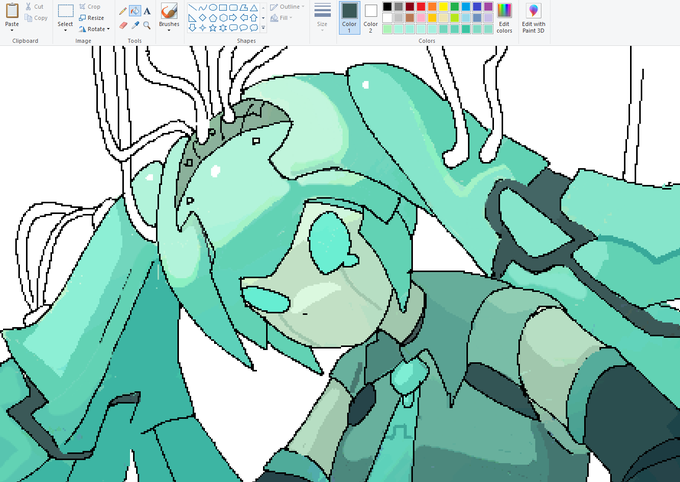
Task: Select the Eraser tool
Action: (x=123, y=26)
